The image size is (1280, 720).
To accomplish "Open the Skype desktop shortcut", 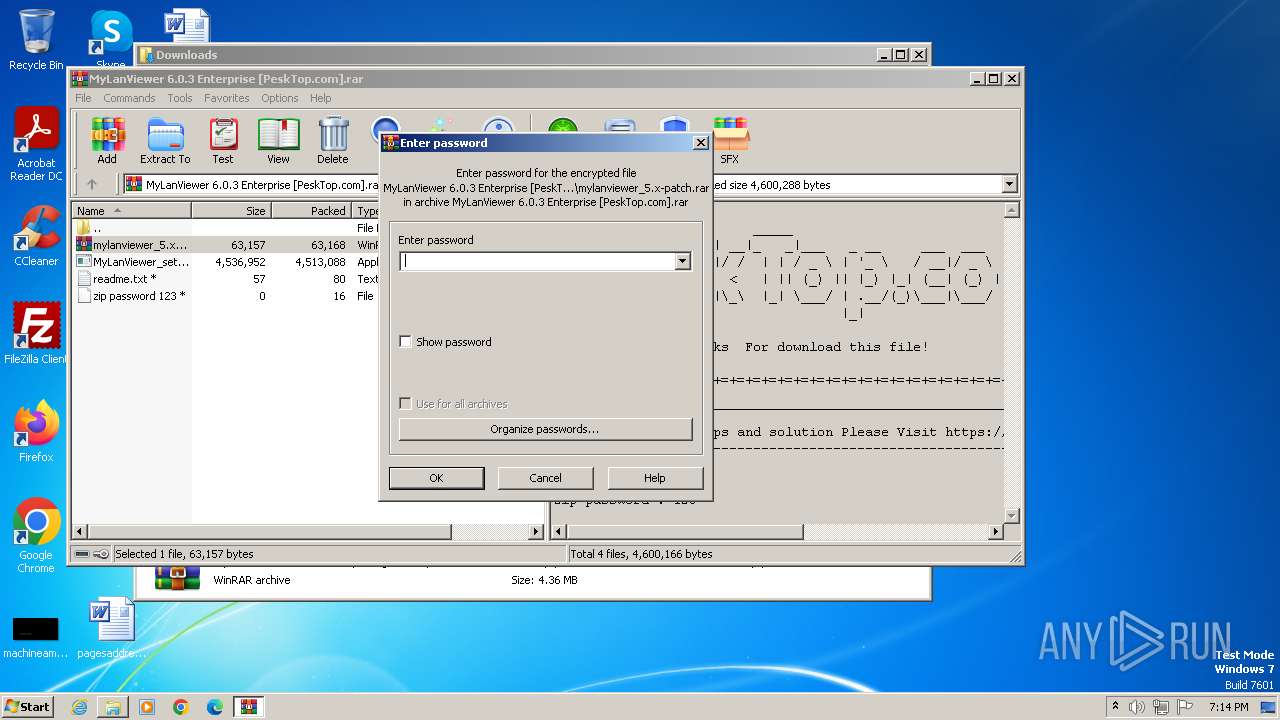I will (x=110, y=40).
